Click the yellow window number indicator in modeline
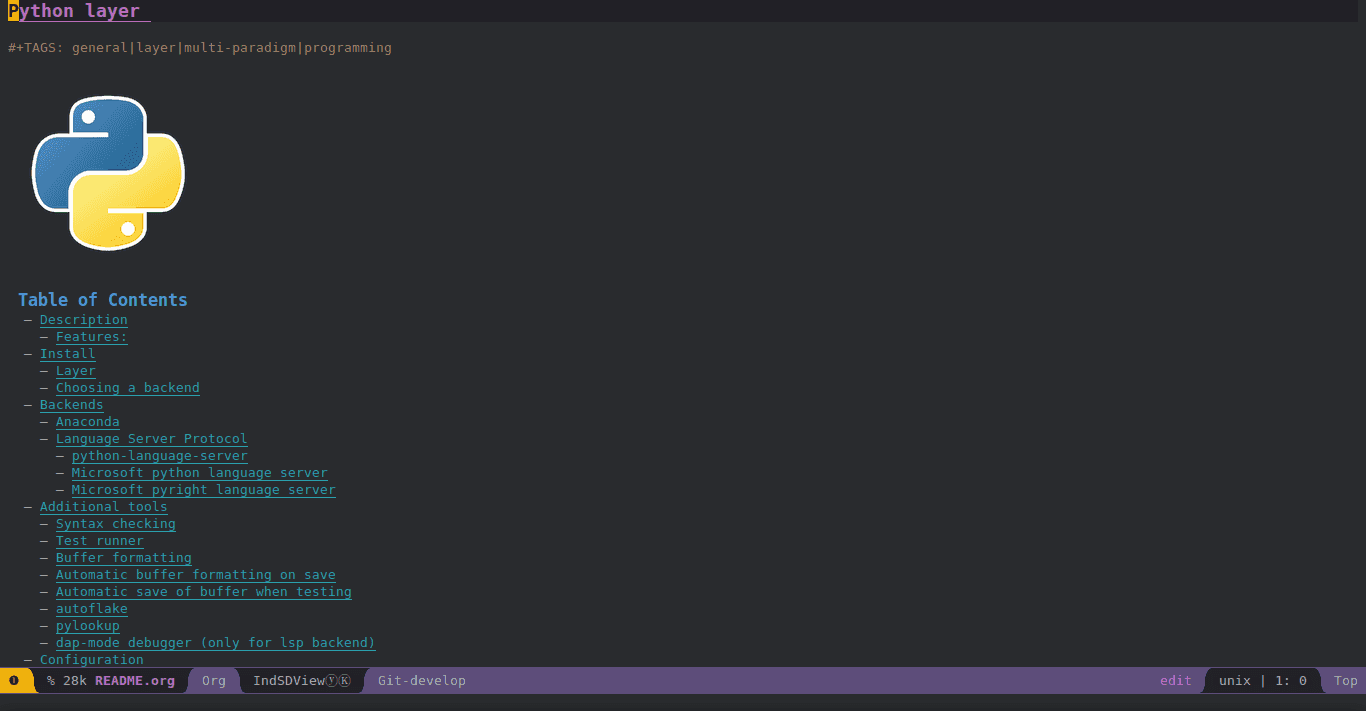 pyautogui.click(x=14, y=681)
